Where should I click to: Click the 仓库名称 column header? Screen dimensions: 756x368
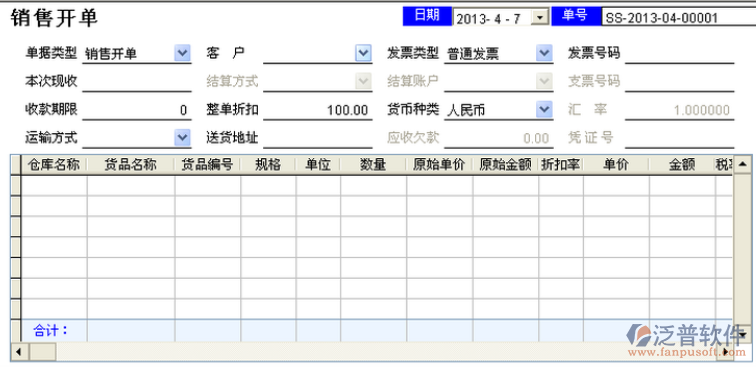[54, 165]
